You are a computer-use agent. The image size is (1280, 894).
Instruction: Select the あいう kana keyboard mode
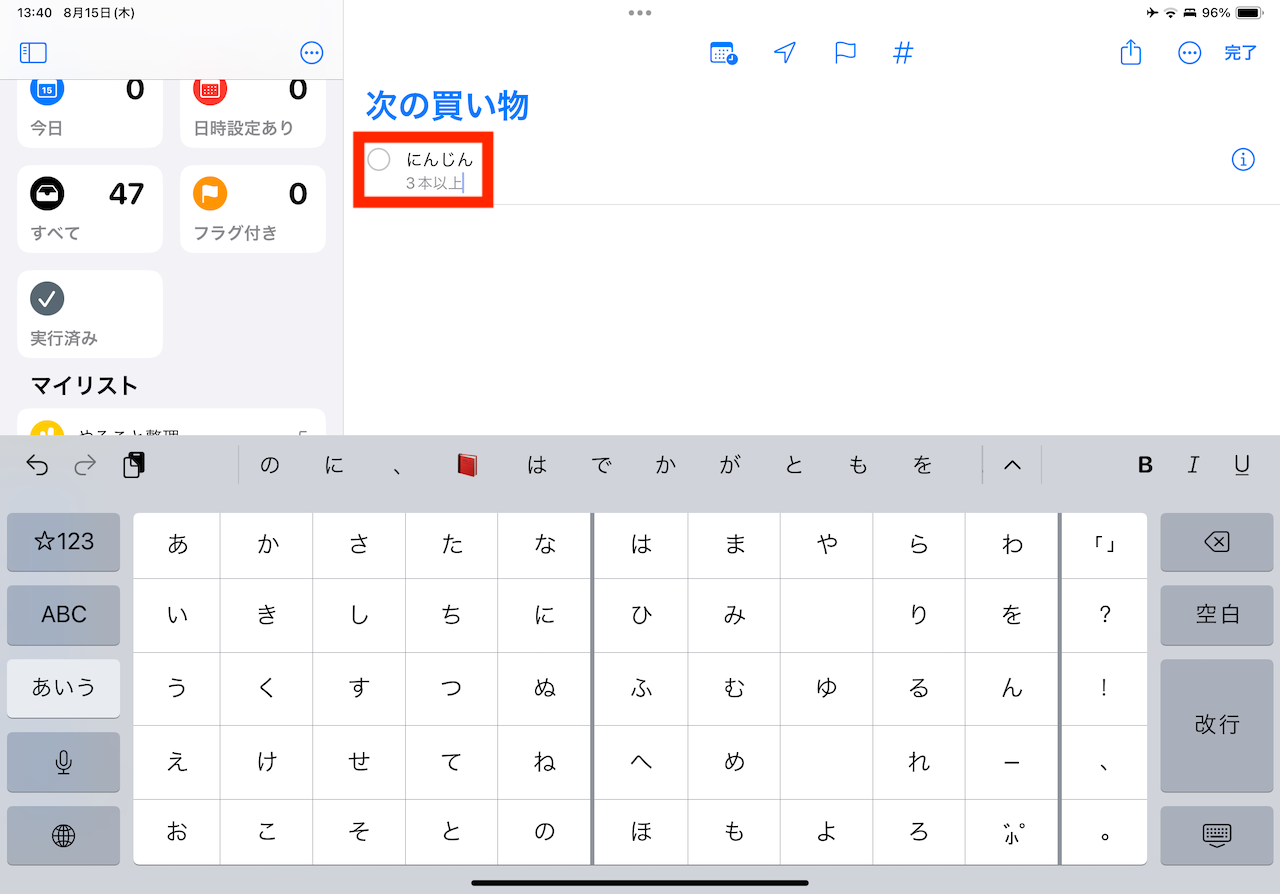click(x=64, y=688)
